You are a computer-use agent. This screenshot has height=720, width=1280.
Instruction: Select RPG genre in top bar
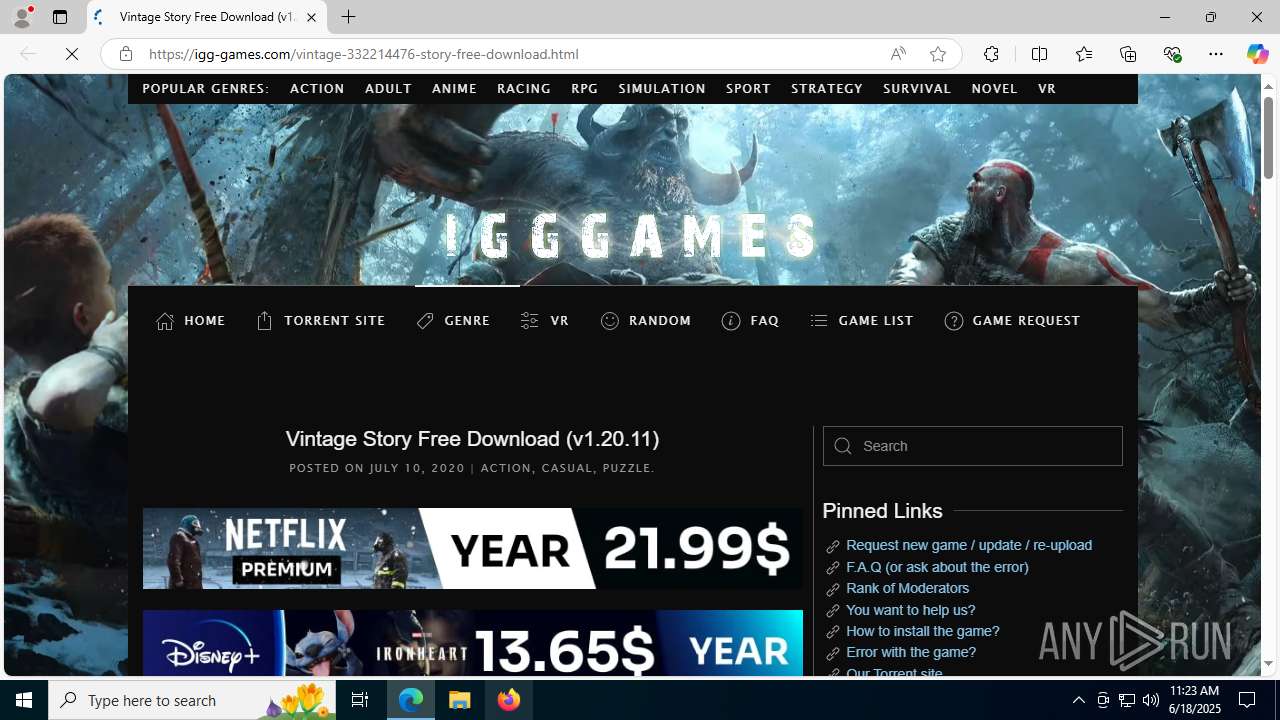coord(585,89)
